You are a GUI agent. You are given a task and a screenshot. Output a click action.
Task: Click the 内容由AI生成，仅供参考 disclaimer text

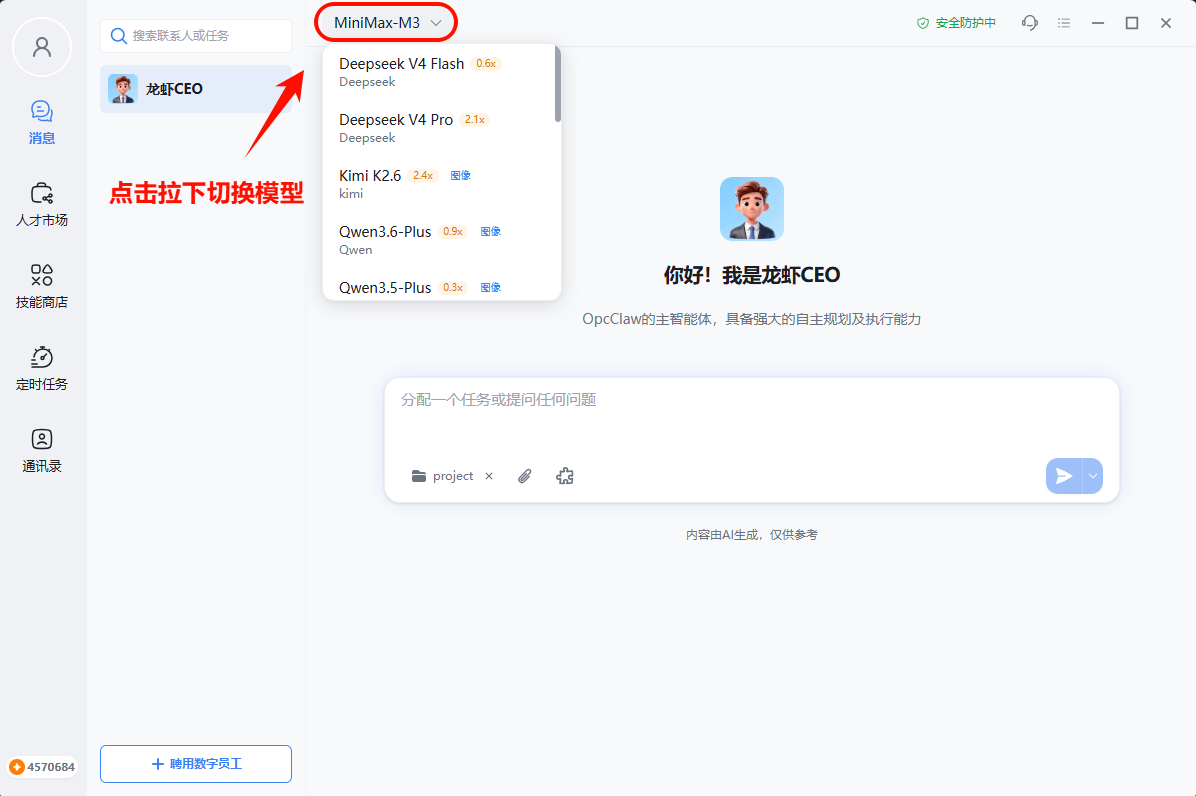pyautogui.click(x=751, y=535)
